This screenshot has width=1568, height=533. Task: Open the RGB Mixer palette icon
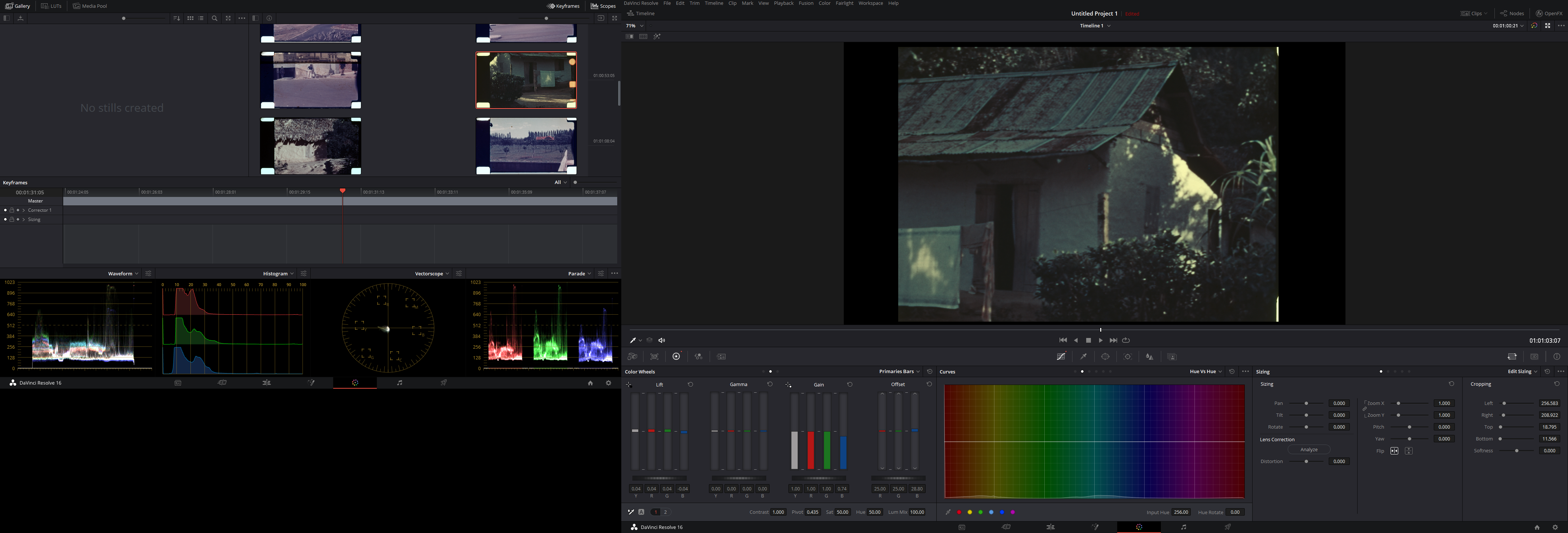[x=698, y=357]
